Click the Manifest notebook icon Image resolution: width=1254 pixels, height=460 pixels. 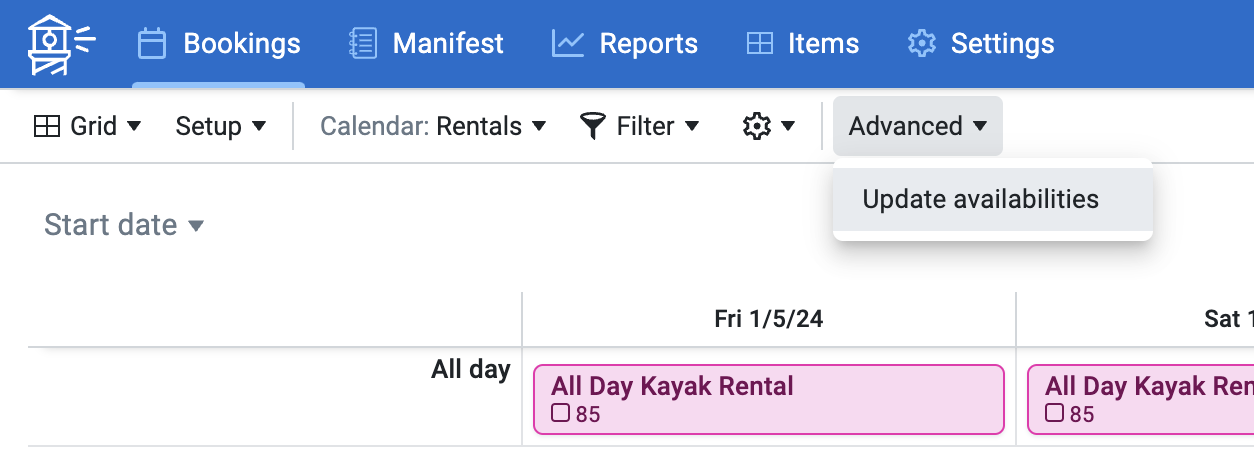(362, 44)
